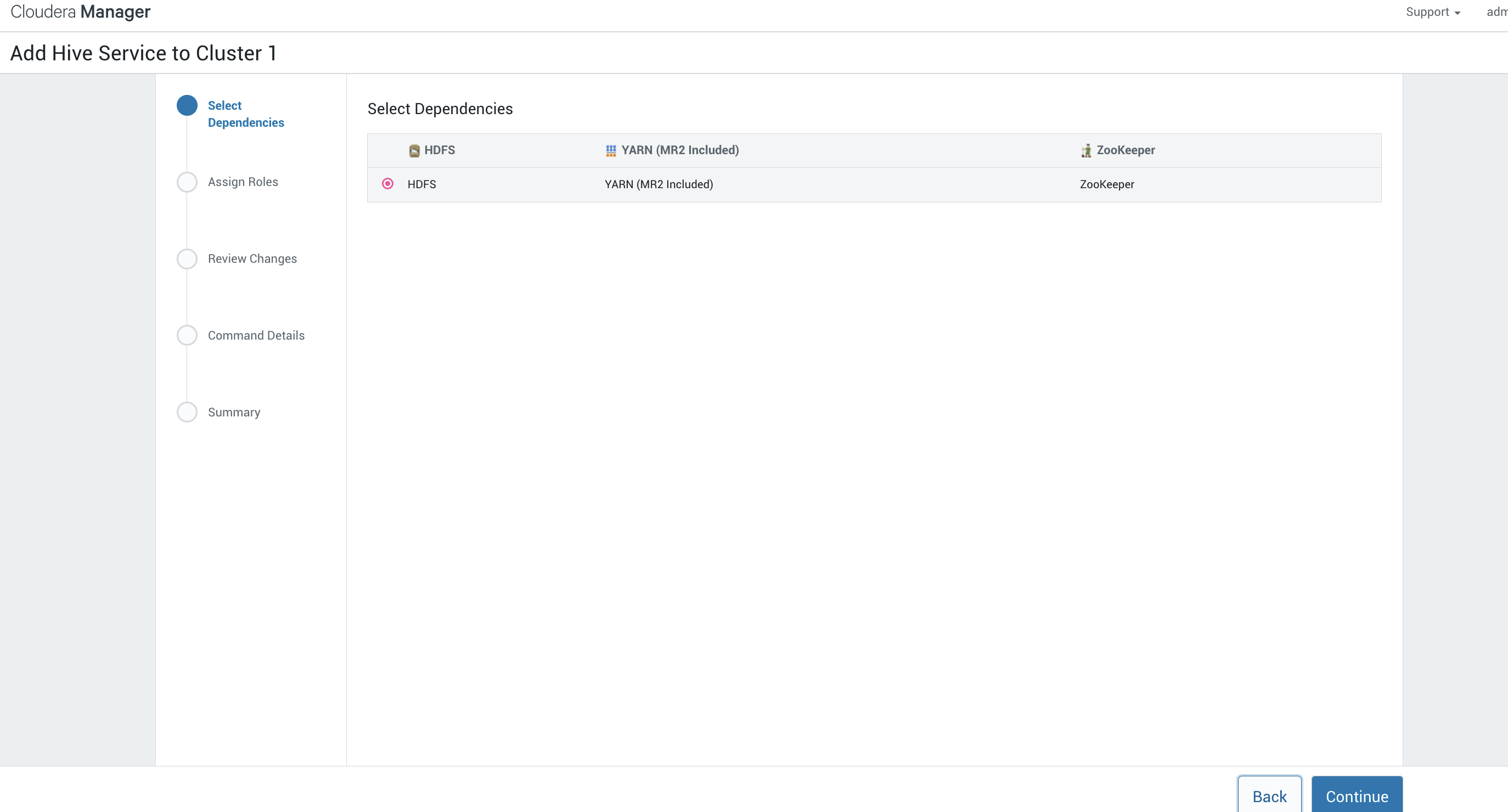Select the HDFS dependency radio button
The width and height of the screenshot is (1508, 812).
pyautogui.click(x=387, y=184)
